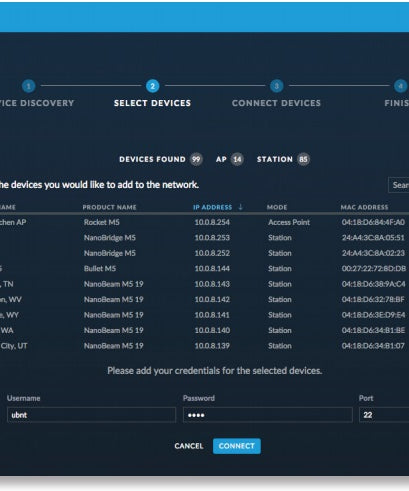Open the Connect Devices step label
This screenshot has width=409, height=491.
tap(276, 103)
